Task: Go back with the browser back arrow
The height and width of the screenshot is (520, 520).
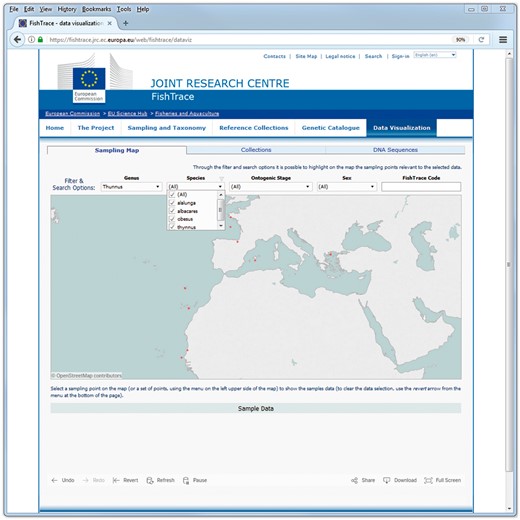Action: (x=17, y=40)
